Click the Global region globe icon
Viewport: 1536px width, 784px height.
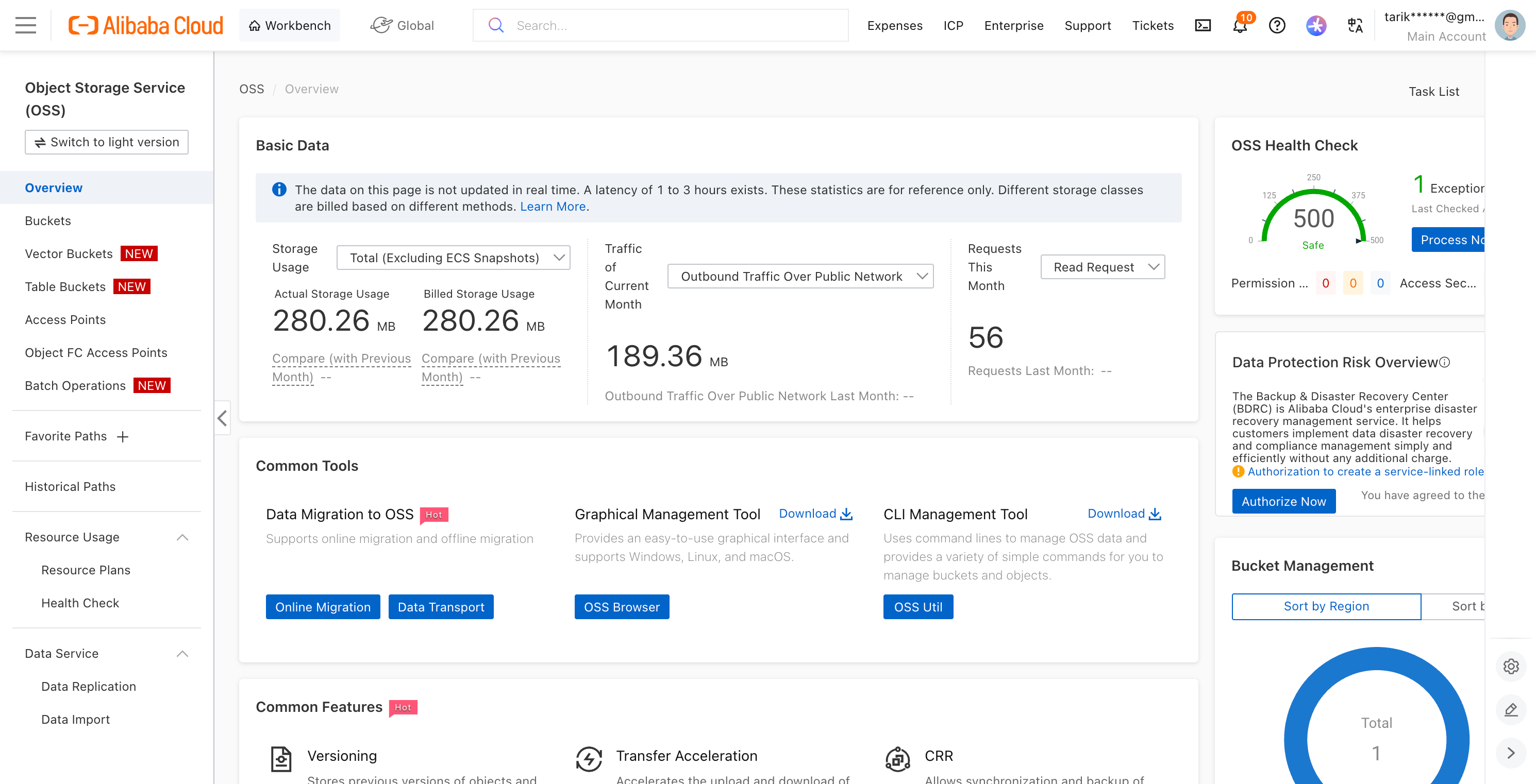tap(381, 25)
